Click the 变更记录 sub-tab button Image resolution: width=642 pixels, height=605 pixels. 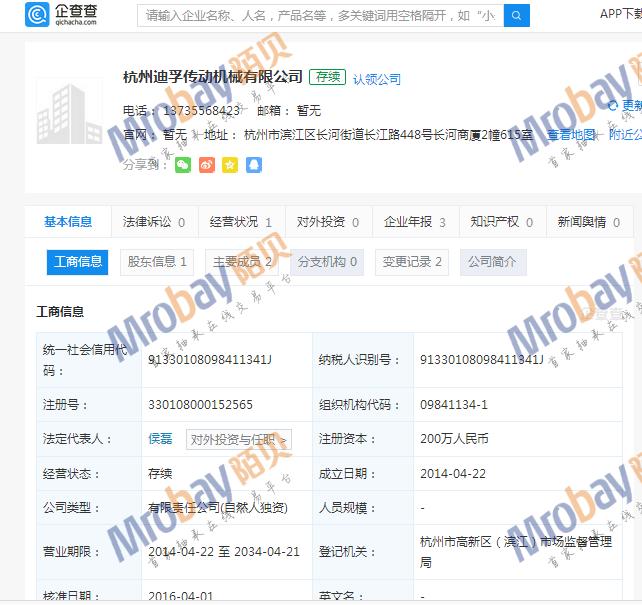[413, 262]
